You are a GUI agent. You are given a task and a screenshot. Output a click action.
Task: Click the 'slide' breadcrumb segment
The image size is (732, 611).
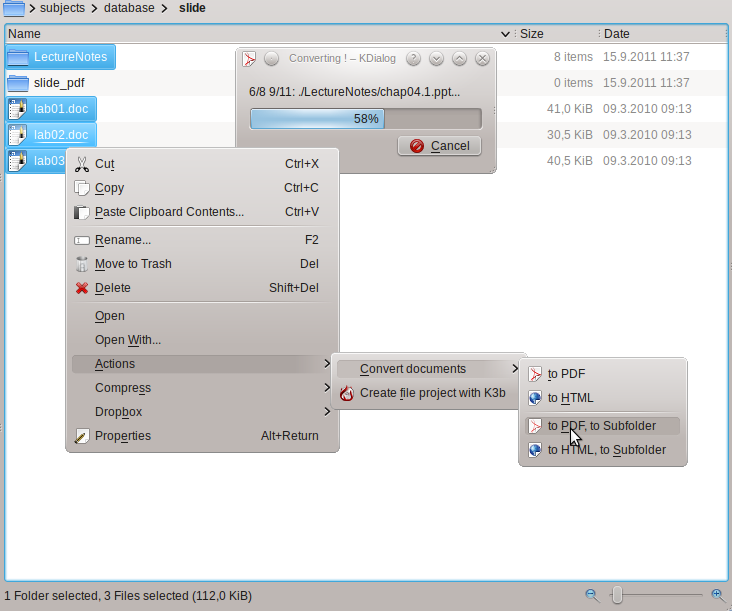(192, 8)
